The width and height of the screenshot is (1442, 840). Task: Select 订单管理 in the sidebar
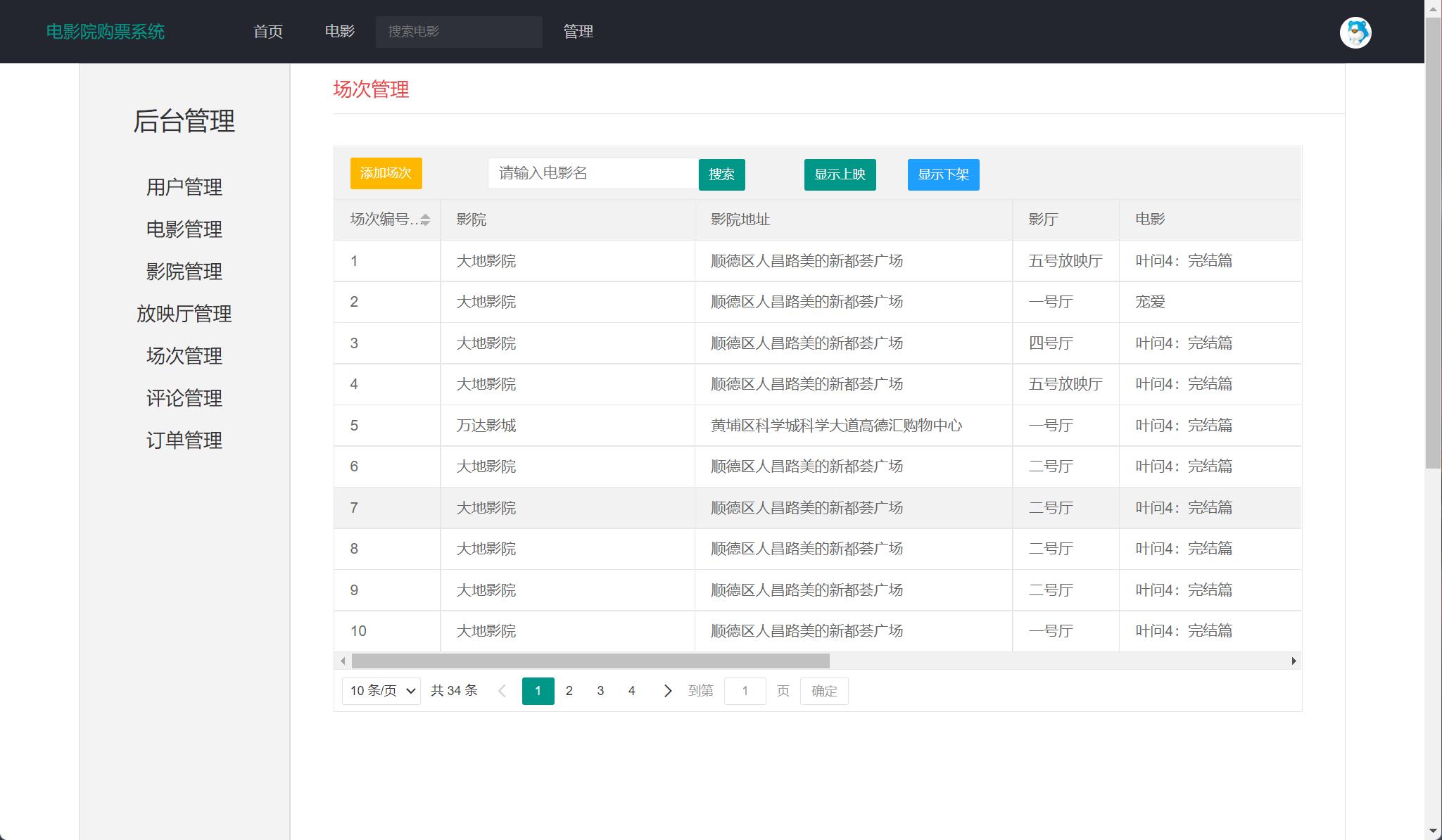[184, 440]
